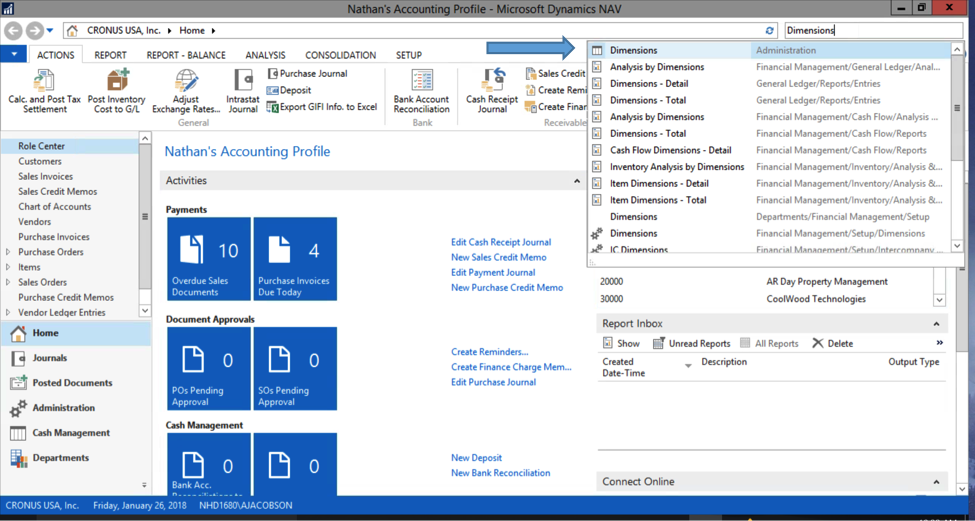Open Cash Flow Dimensions - Detail result

(769, 150)
